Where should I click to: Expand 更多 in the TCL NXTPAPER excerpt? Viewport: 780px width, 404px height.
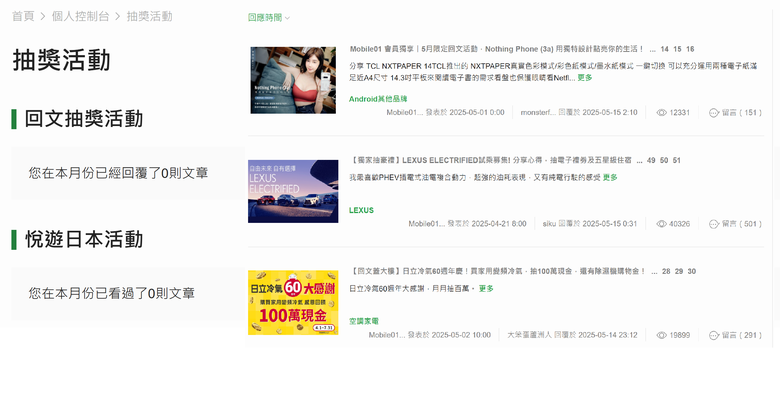585,78
